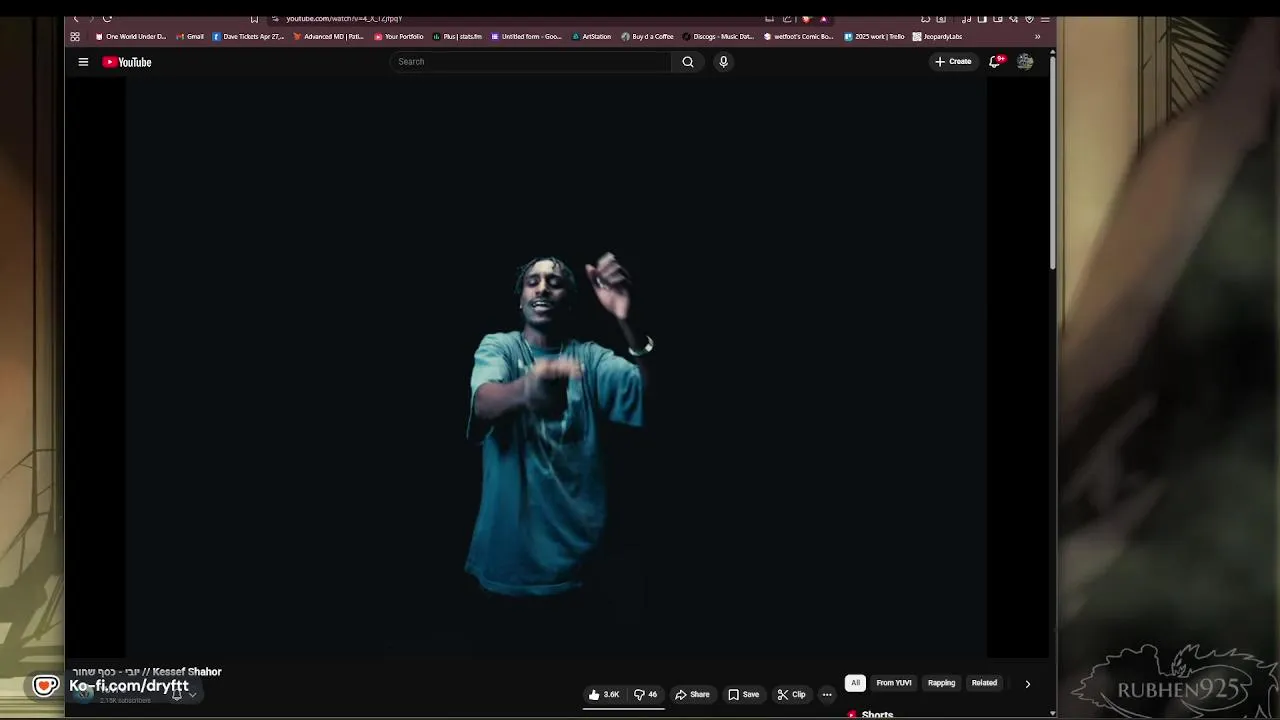Open the account avatar menu
The width and height of the screenshot is (1280, 720).
tap(1025, 62)
